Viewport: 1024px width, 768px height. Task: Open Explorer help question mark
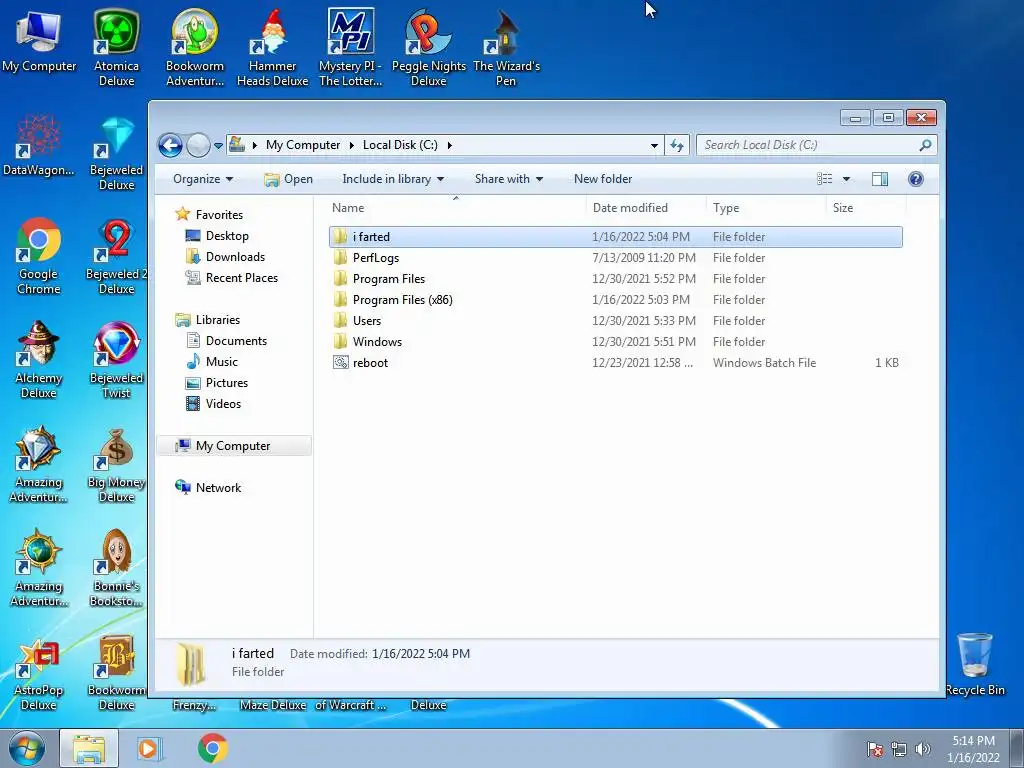pyautogui.click(x=916, y=179)
